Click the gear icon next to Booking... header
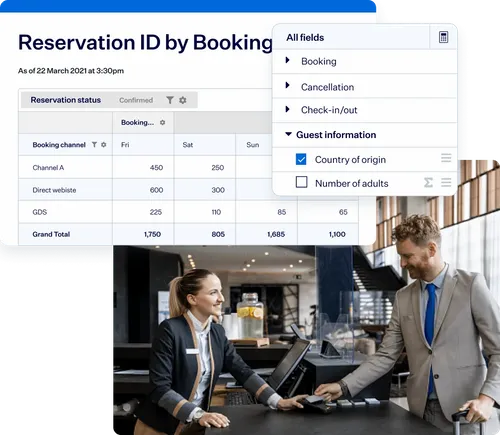The width and height of the screenshot is (500, 435). click(x=162, y=122)
